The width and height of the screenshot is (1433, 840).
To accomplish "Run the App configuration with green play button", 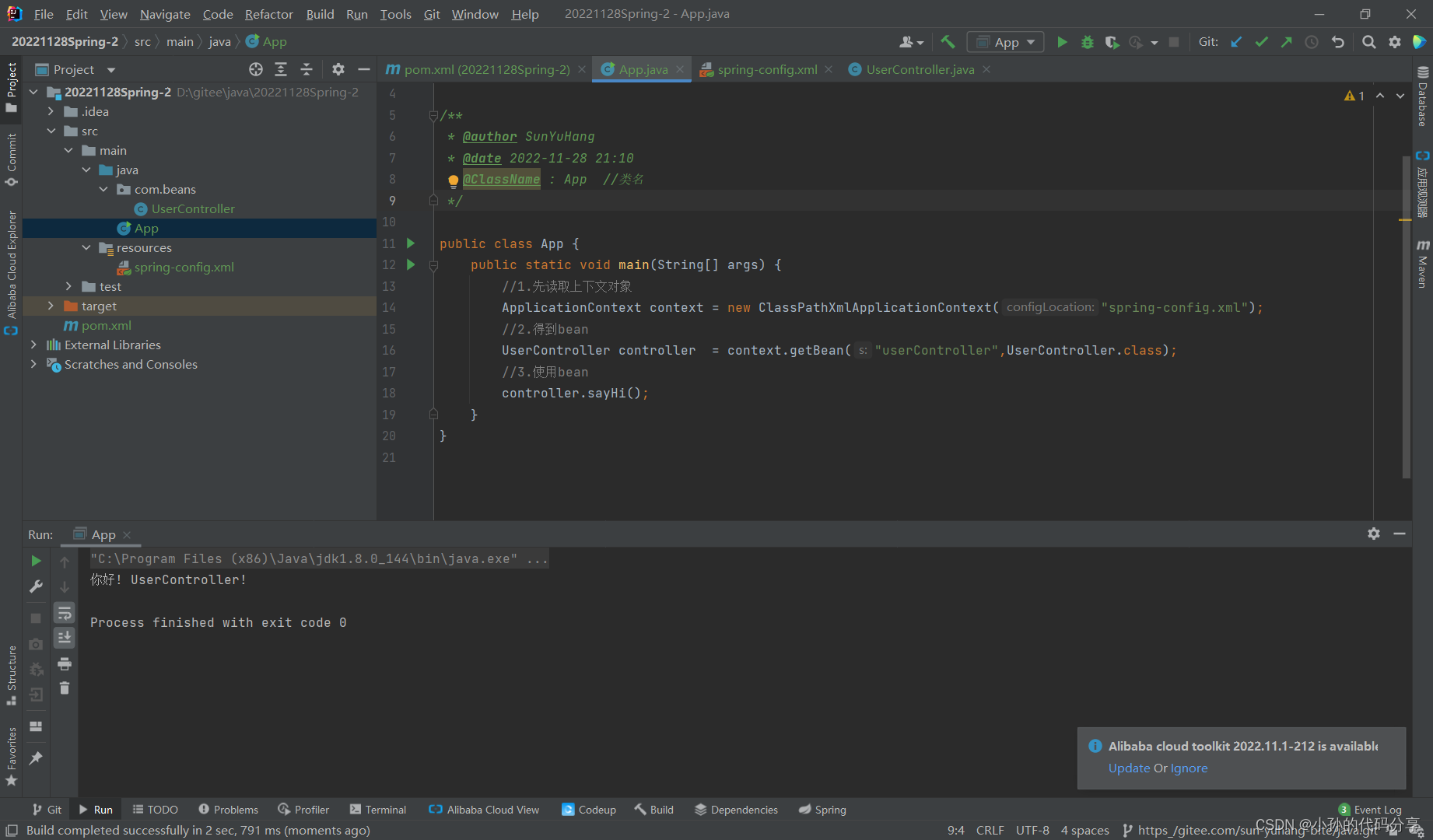I will pos(1062,42).
